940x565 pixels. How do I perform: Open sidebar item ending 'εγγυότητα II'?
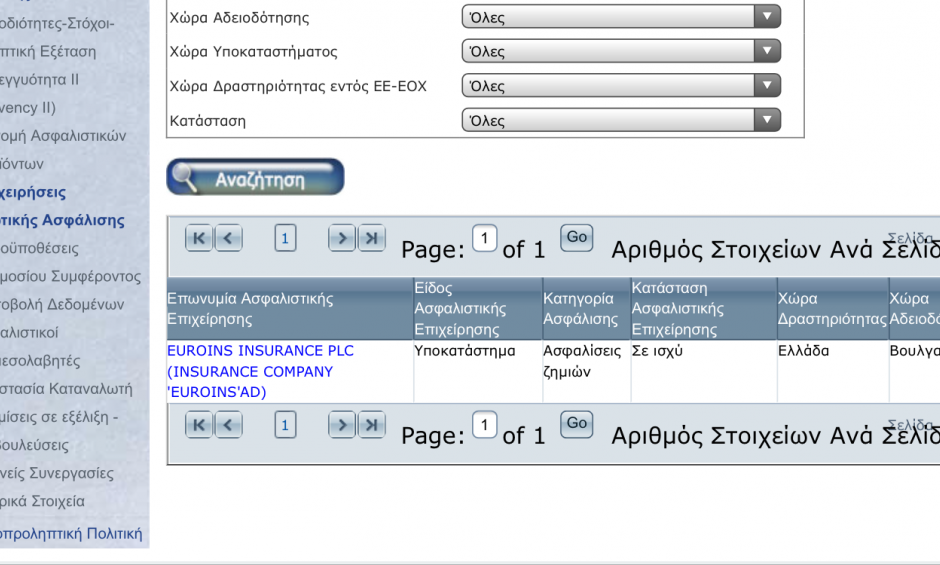point(40,80)
